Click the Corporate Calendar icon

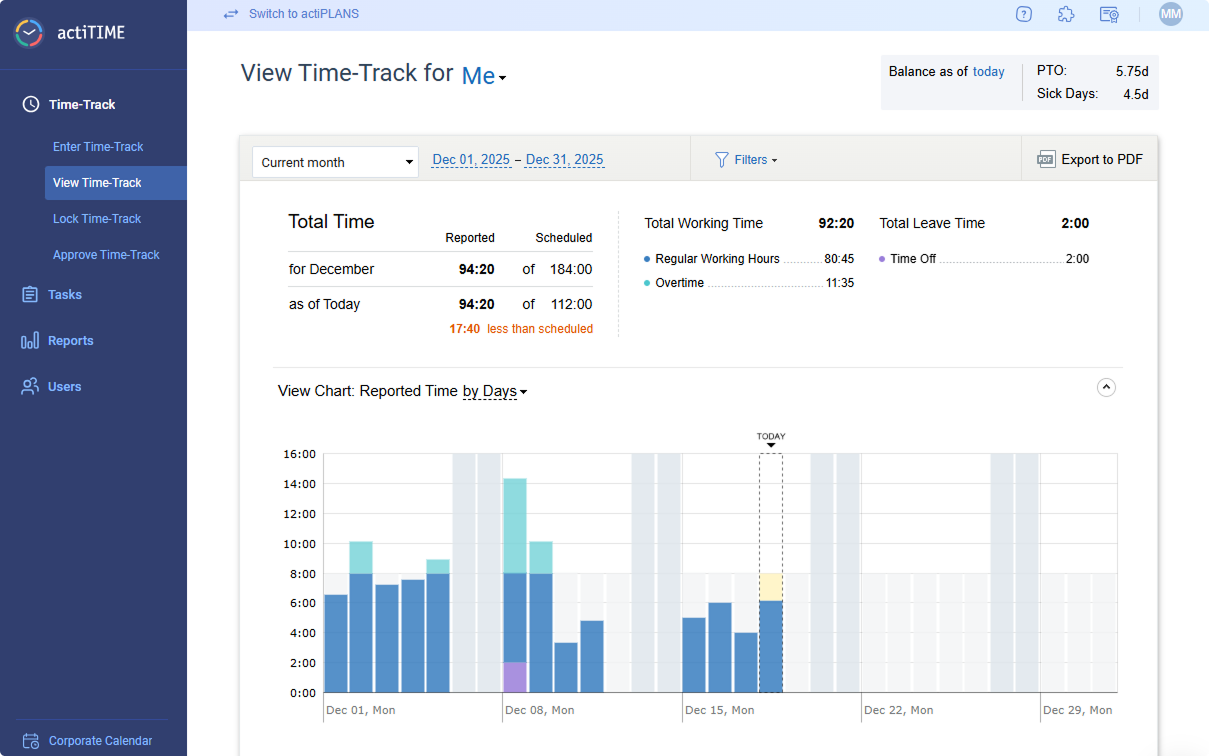coord(30,740)
